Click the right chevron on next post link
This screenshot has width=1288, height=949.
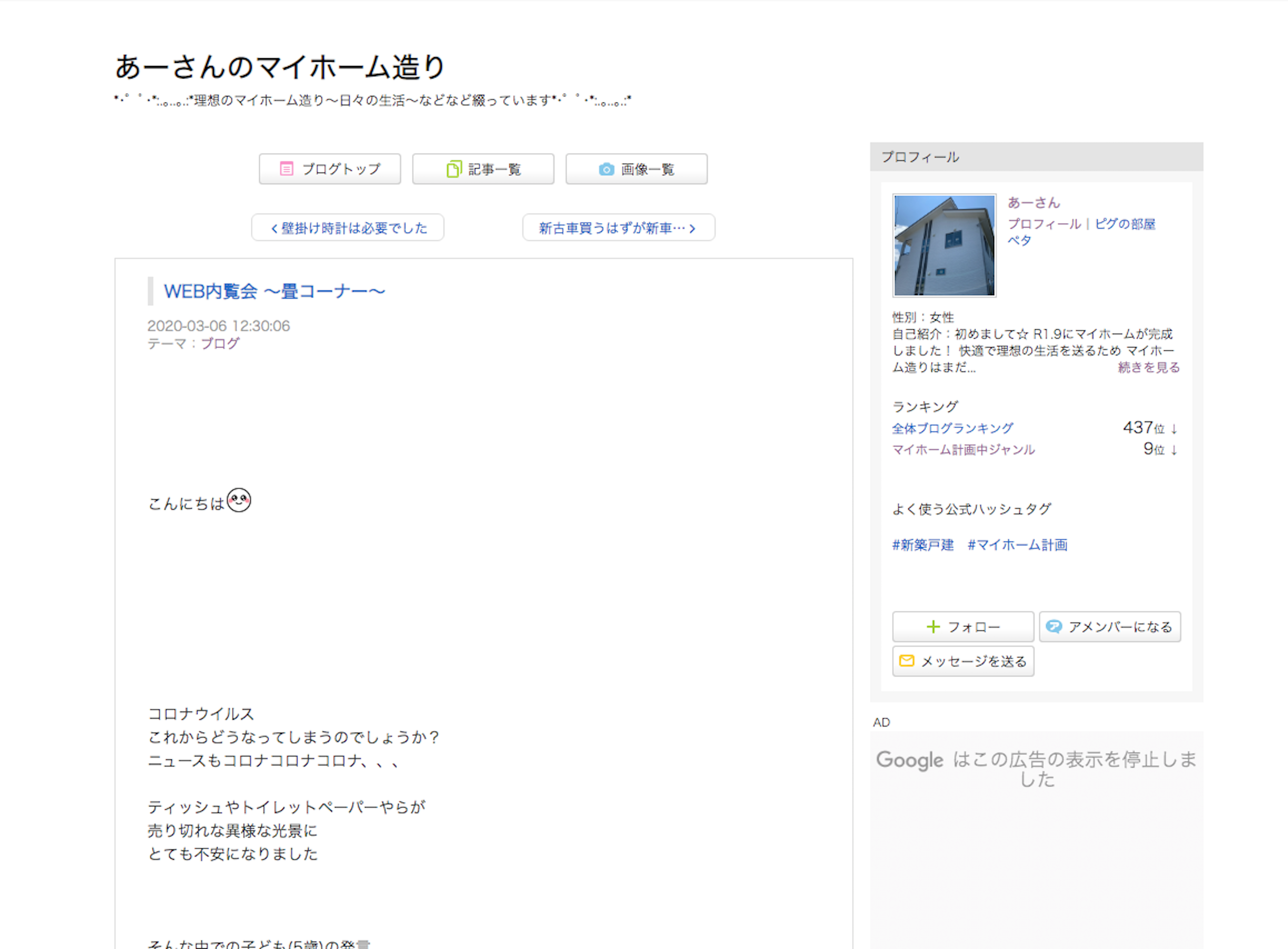[x=693, y=229]
